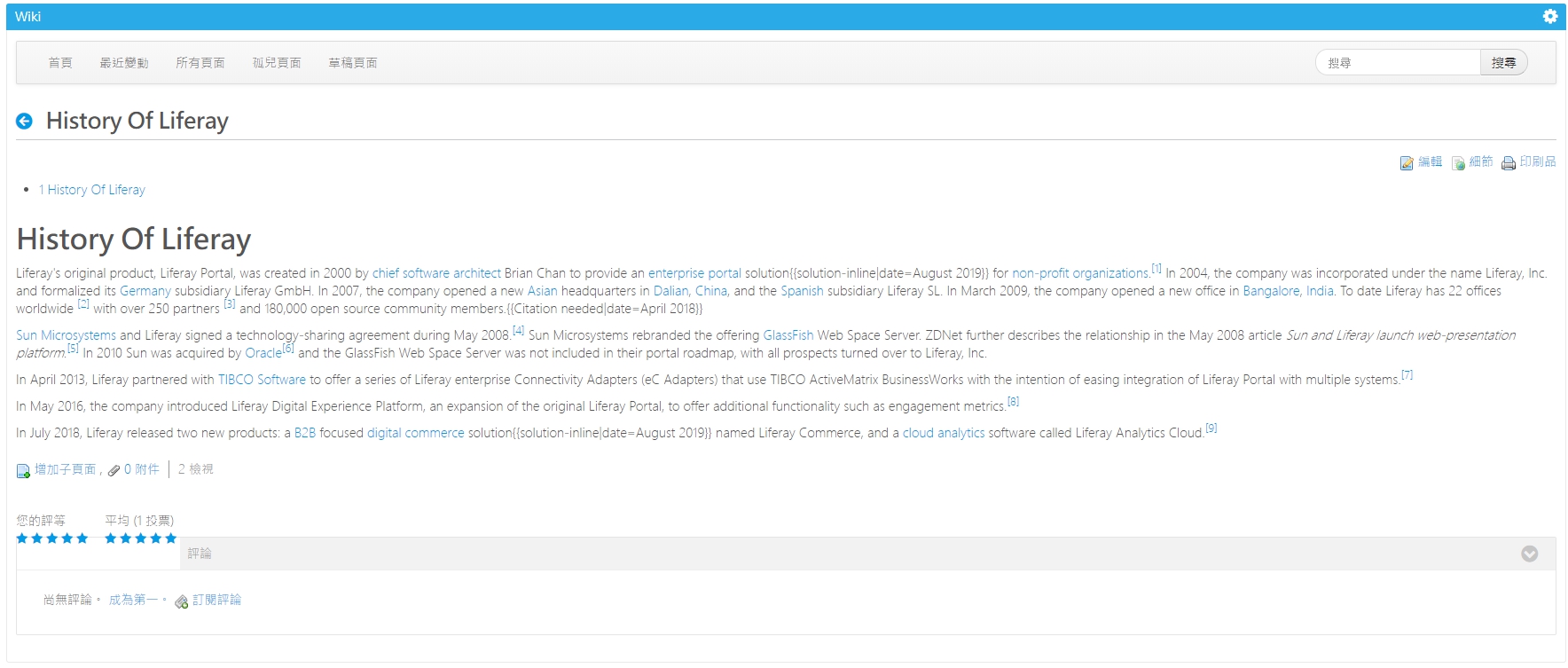Open the digital commerce link
The image size is (1568, 668).
pyautogui.click(x=416, y=433)
